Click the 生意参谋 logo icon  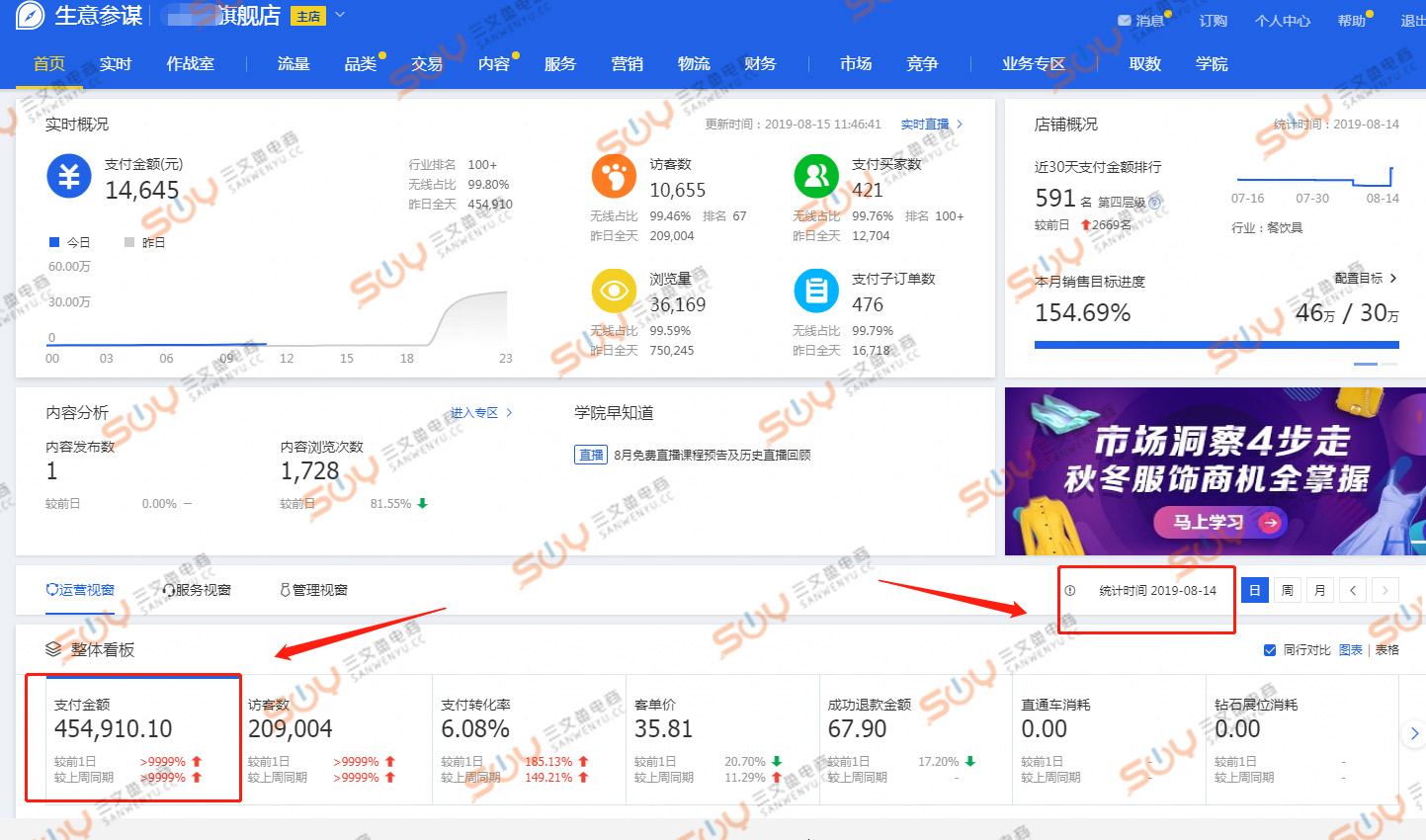[x=30, y=16]
